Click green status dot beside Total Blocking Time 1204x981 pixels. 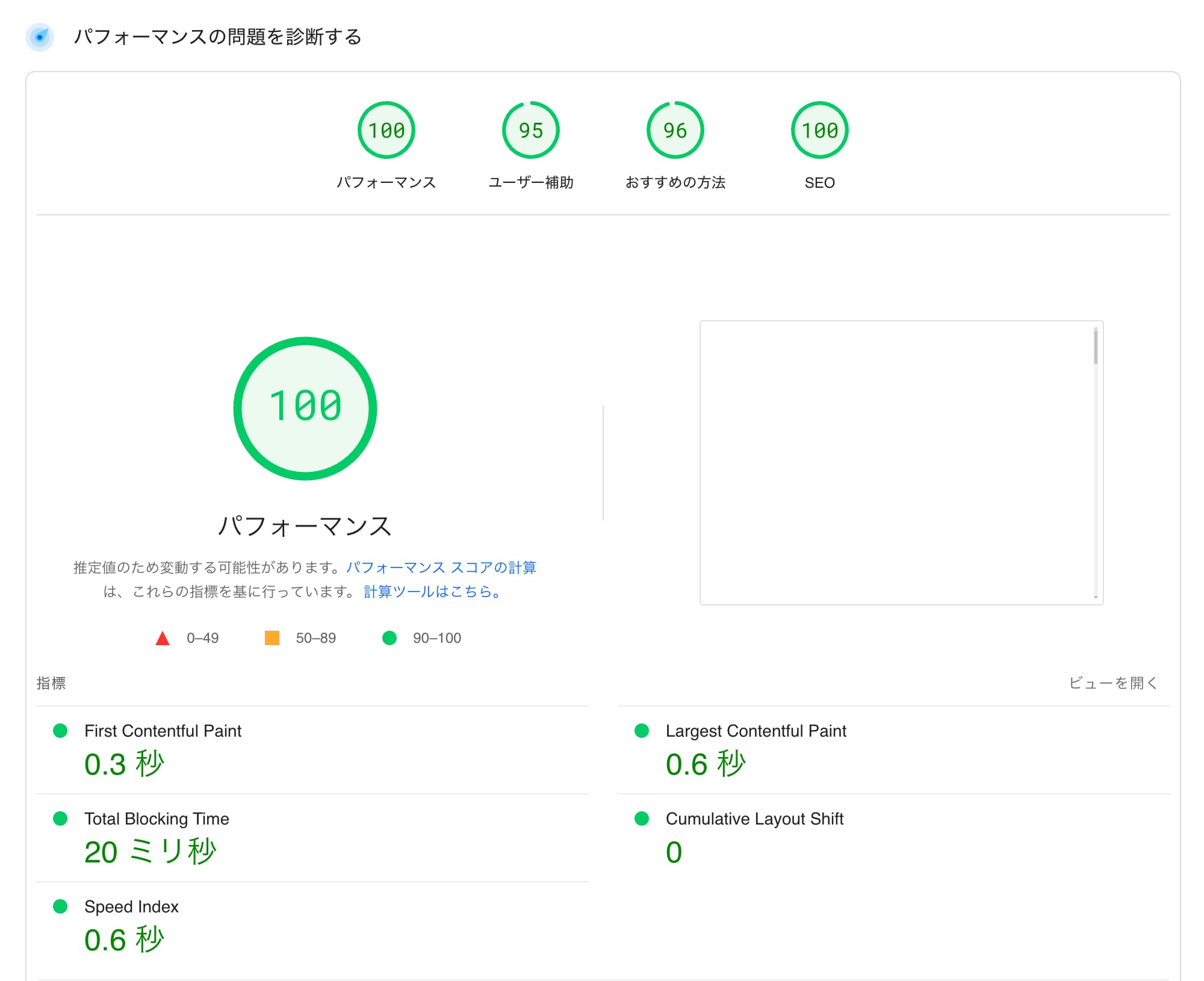click(60, 819)
